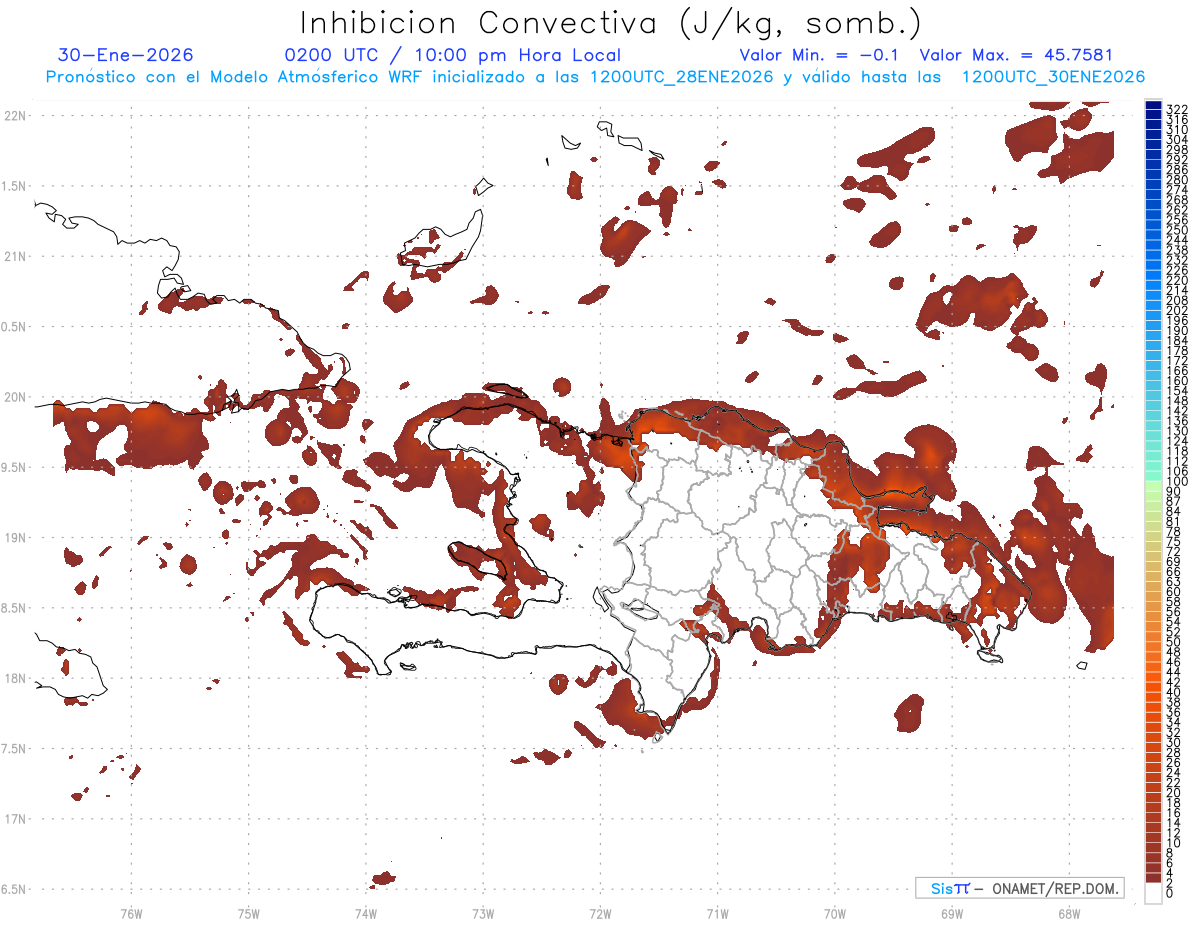Click the '71W' longitude label
Image resolution: width=1200 pixels, height=927 pixels.
point(717,913)
